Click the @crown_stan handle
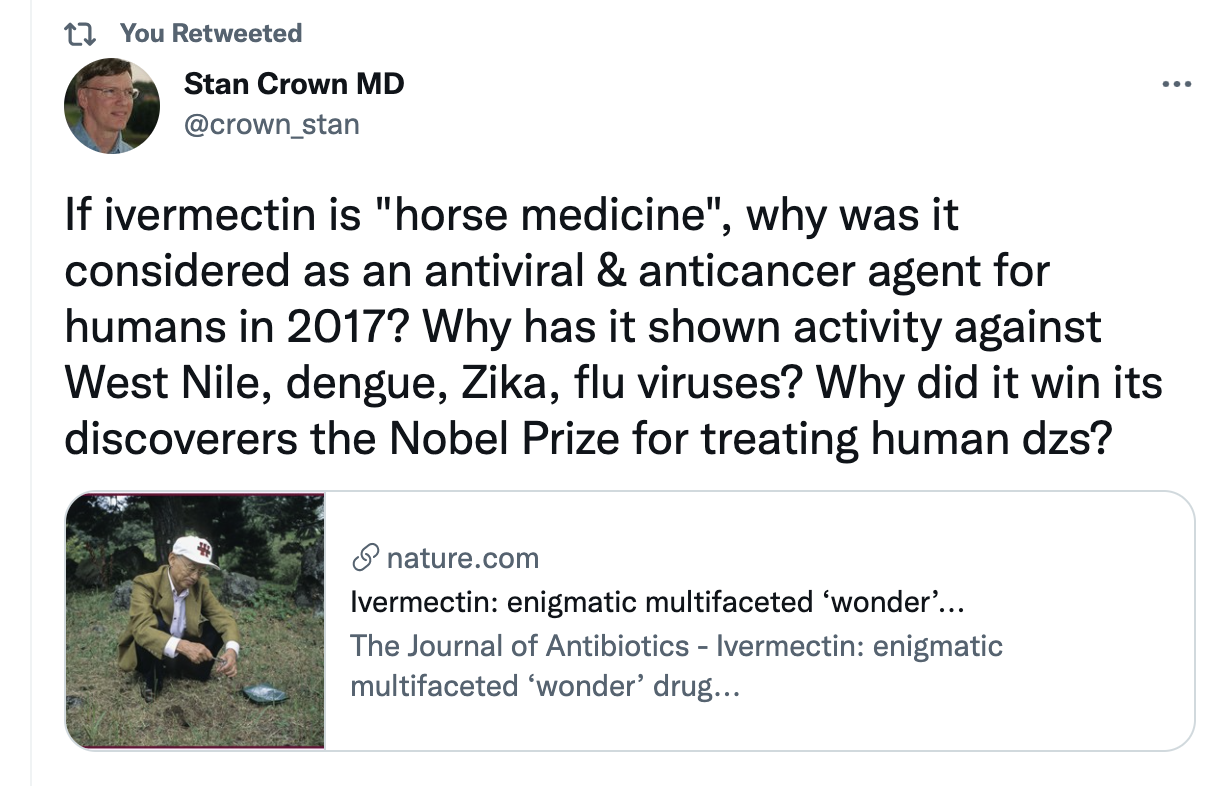The height and width of the screenshot is (786, 1228). point(271,124)
